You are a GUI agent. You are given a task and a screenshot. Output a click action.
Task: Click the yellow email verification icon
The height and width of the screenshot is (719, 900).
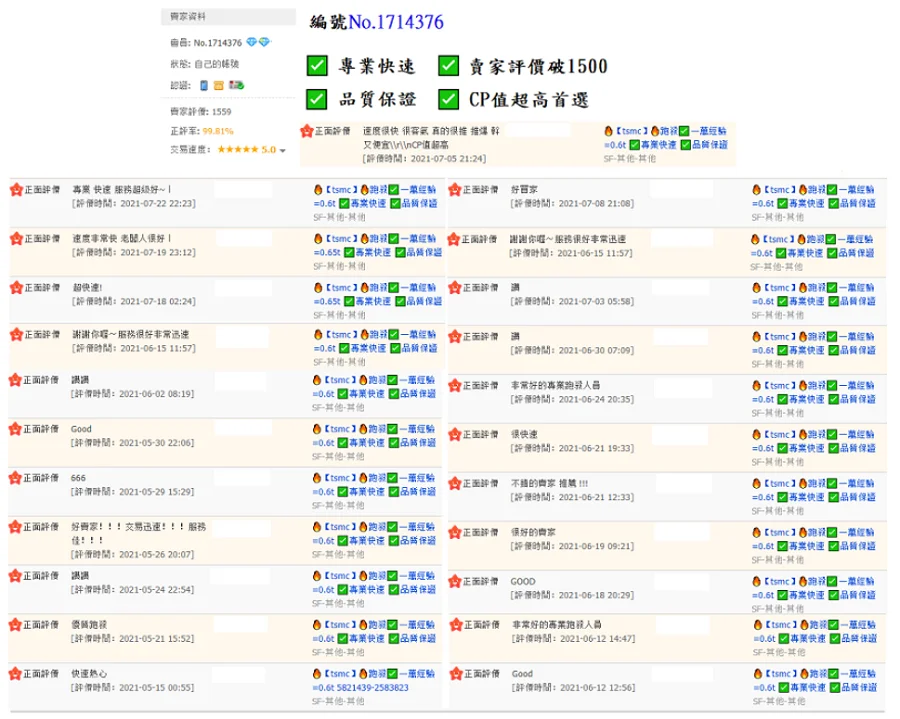click(x=218, y=86)
